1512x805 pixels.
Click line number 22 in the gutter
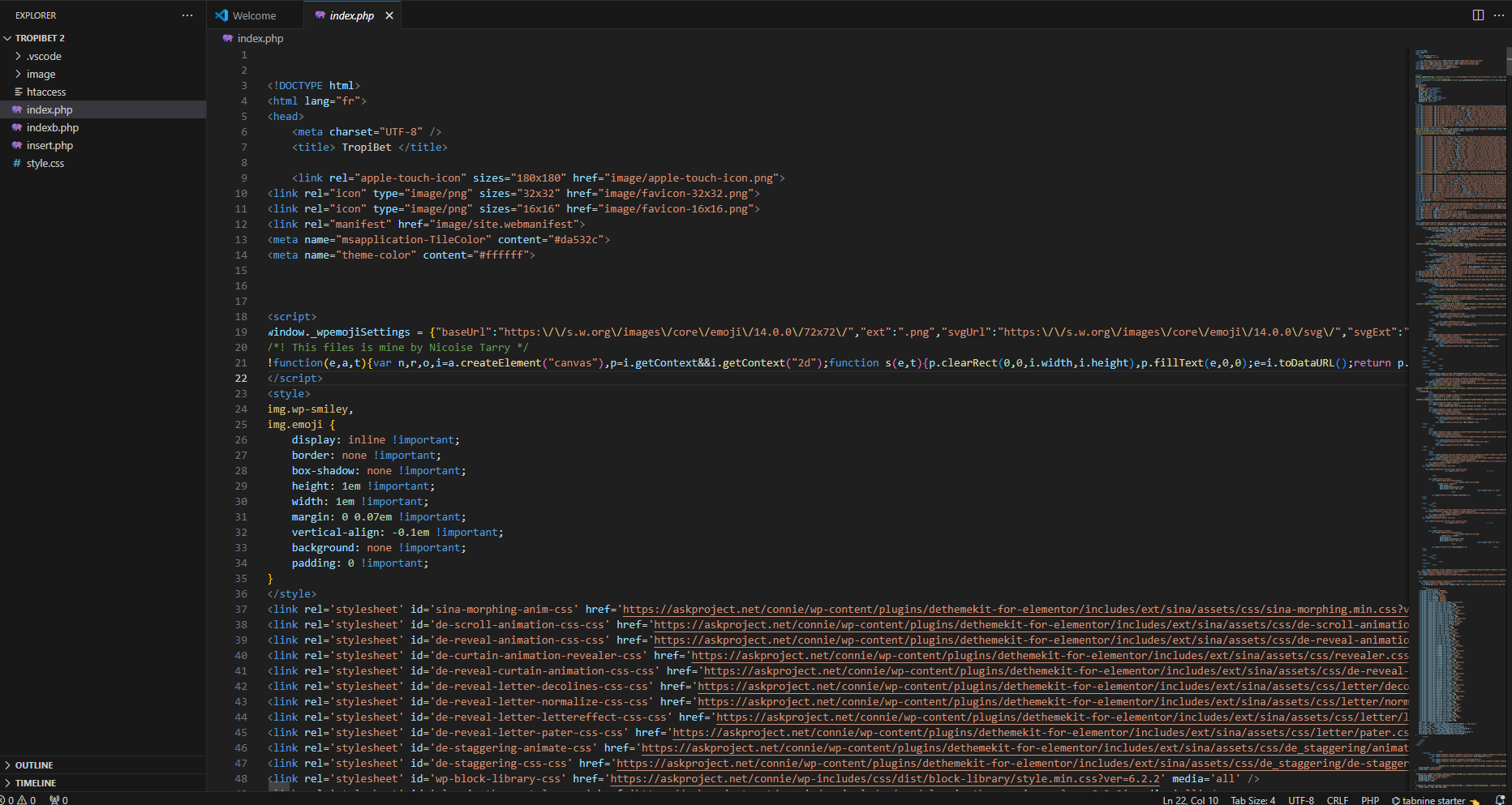[x=242, y=378]
